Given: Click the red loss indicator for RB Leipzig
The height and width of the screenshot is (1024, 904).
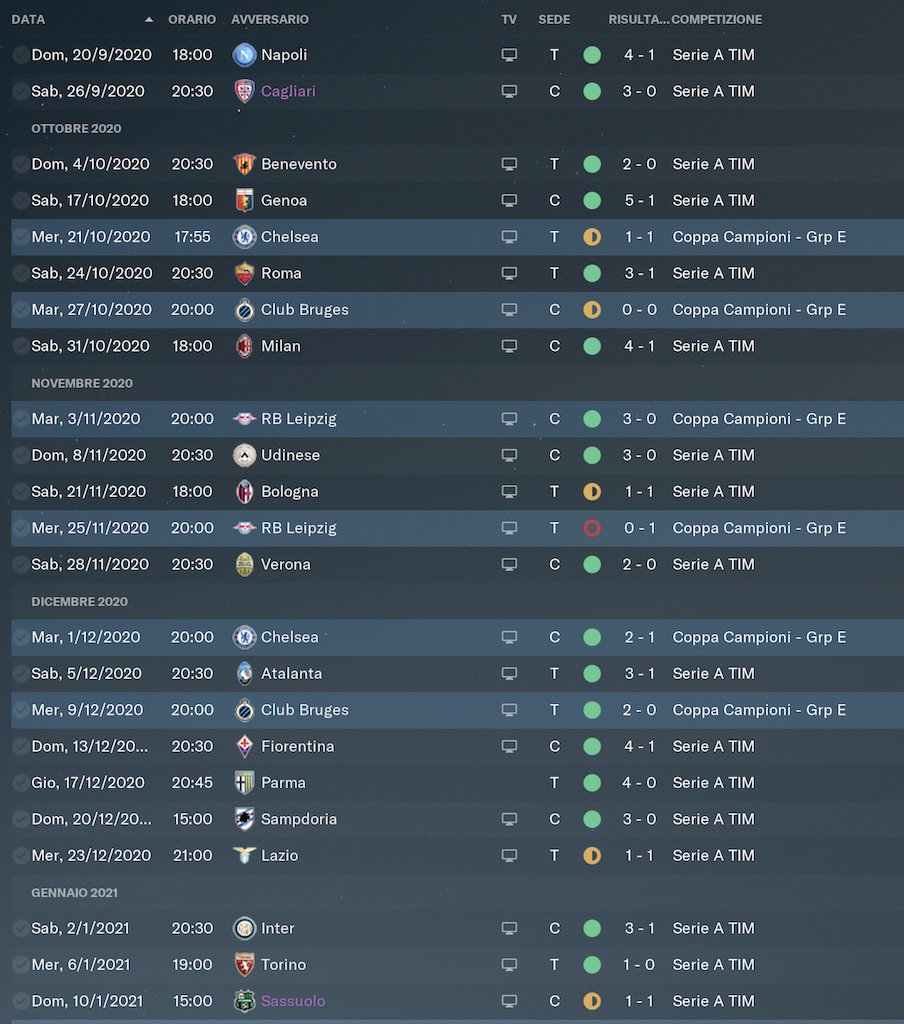Looking at the screenshot, I should 592,528.
